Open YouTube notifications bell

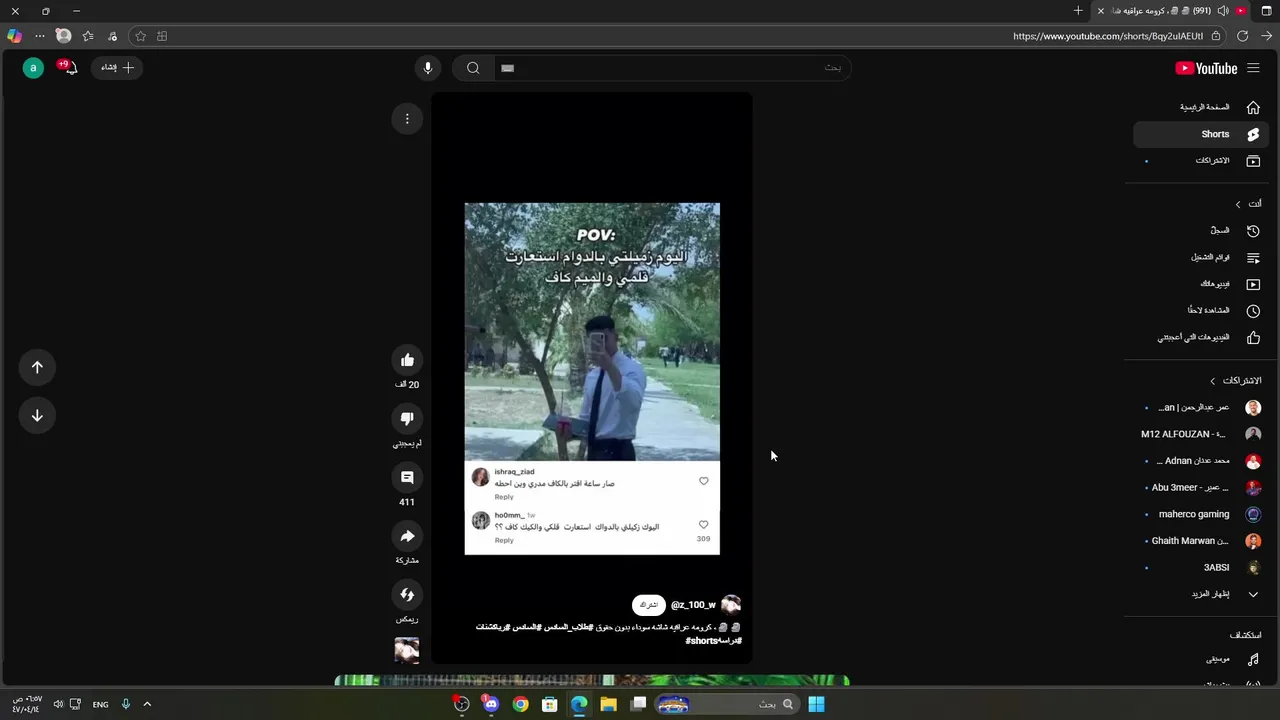[x=70, y=68]
